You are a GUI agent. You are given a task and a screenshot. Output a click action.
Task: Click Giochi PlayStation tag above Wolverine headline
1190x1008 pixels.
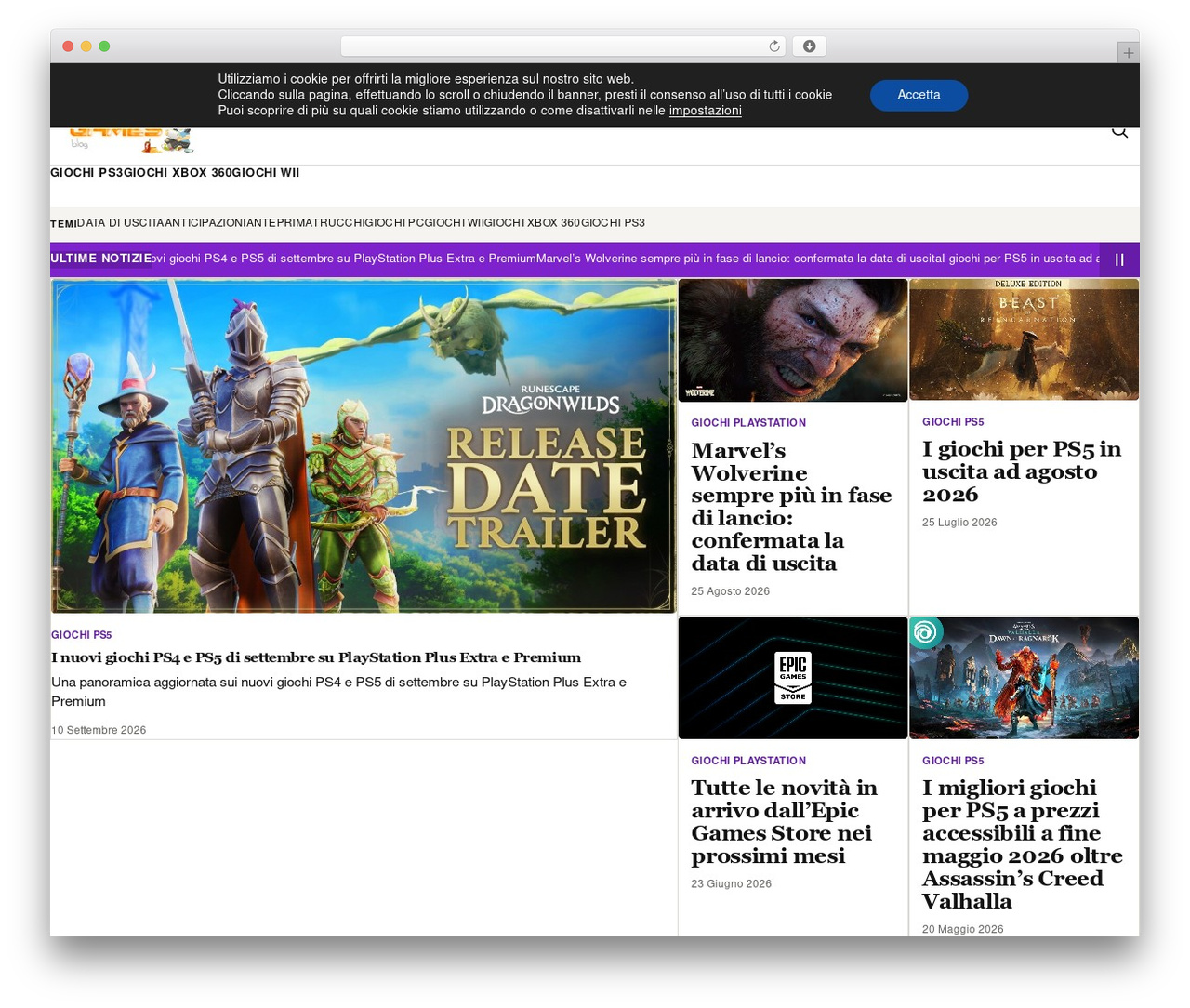coord(748,423)
